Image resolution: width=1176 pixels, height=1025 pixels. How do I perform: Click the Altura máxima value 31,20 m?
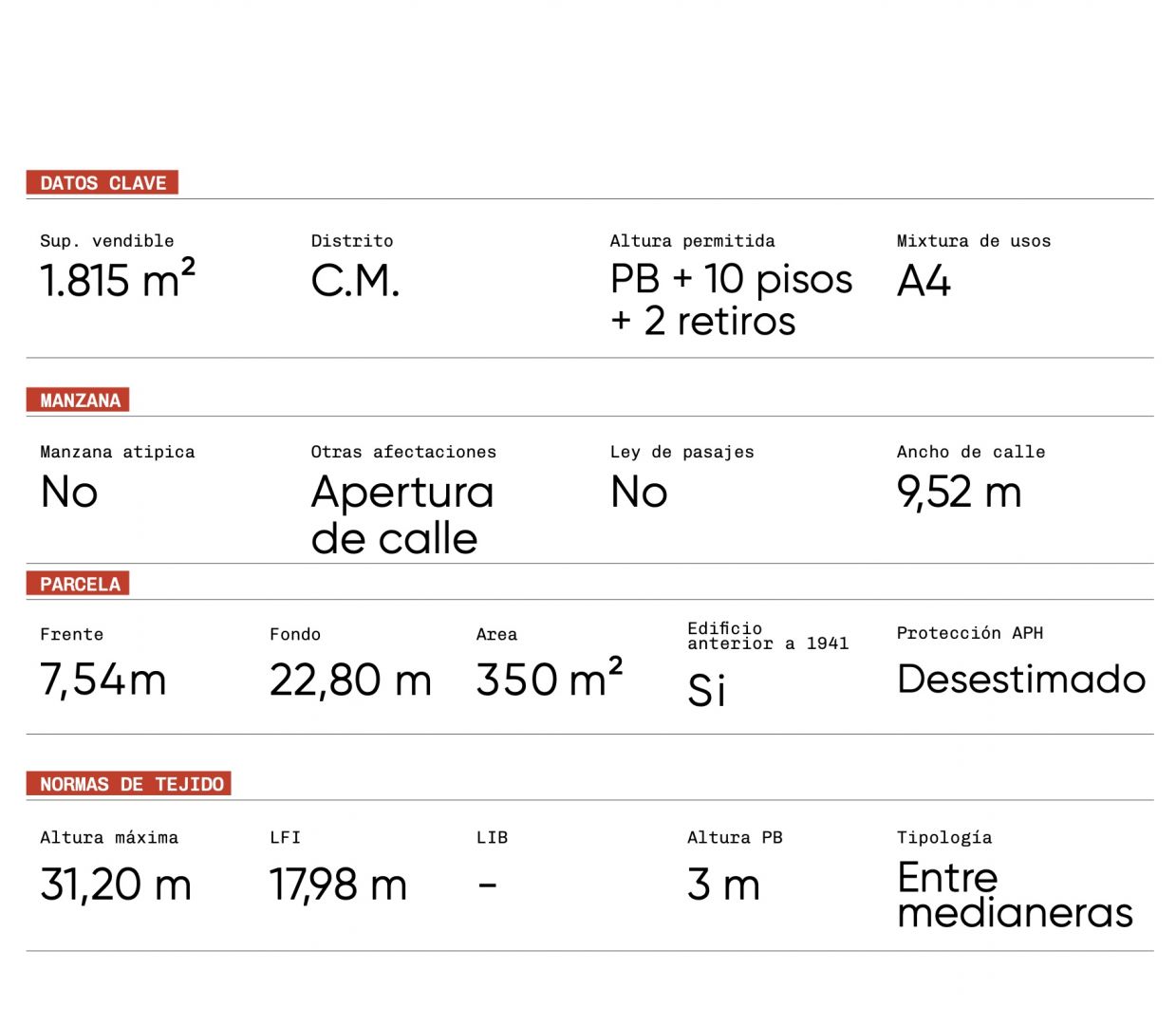[x=116, y=885]
